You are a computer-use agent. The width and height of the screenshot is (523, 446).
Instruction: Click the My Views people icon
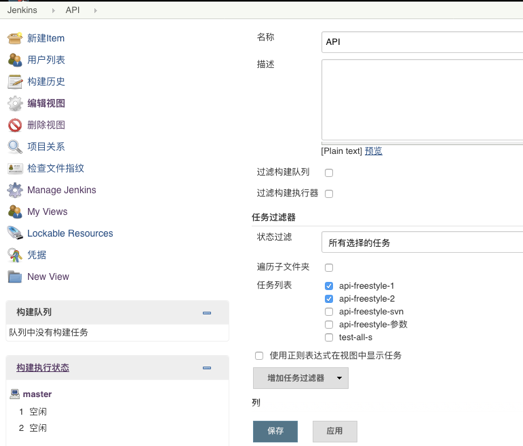pos(15,212)
